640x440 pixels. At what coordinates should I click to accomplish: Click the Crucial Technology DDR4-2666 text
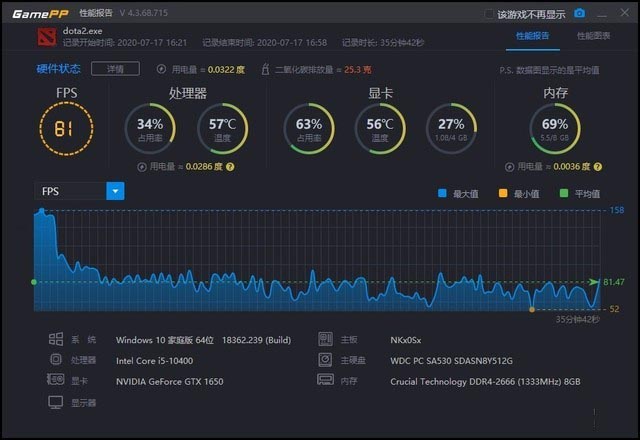(485, 382)
